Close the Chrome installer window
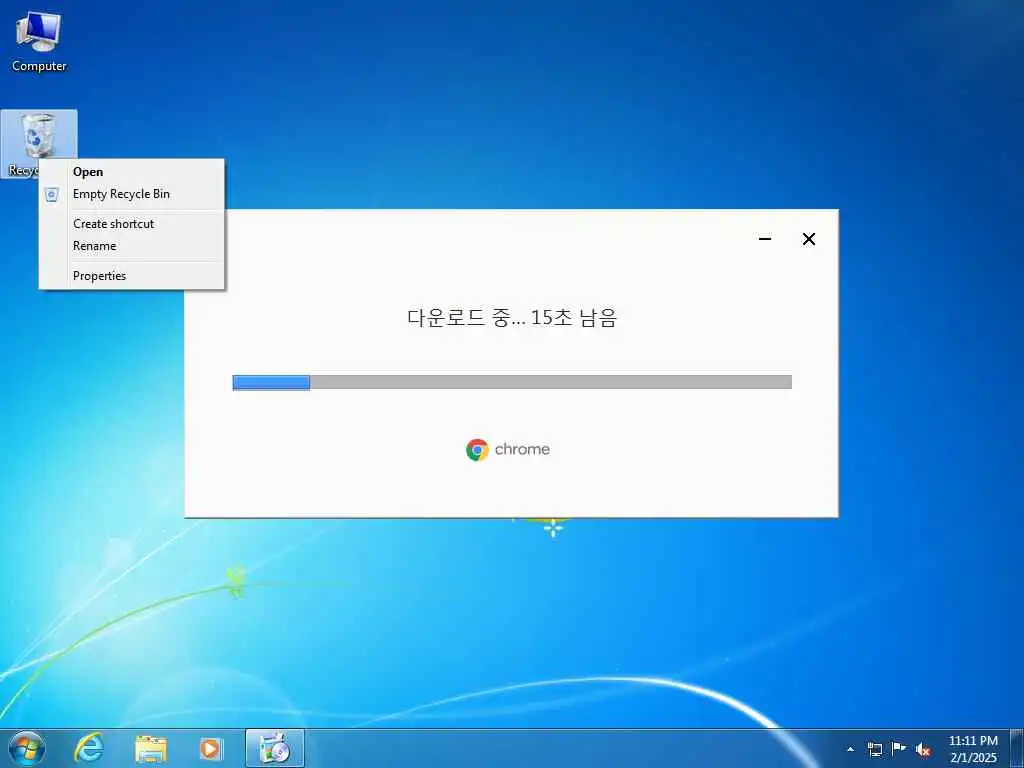 808,239
